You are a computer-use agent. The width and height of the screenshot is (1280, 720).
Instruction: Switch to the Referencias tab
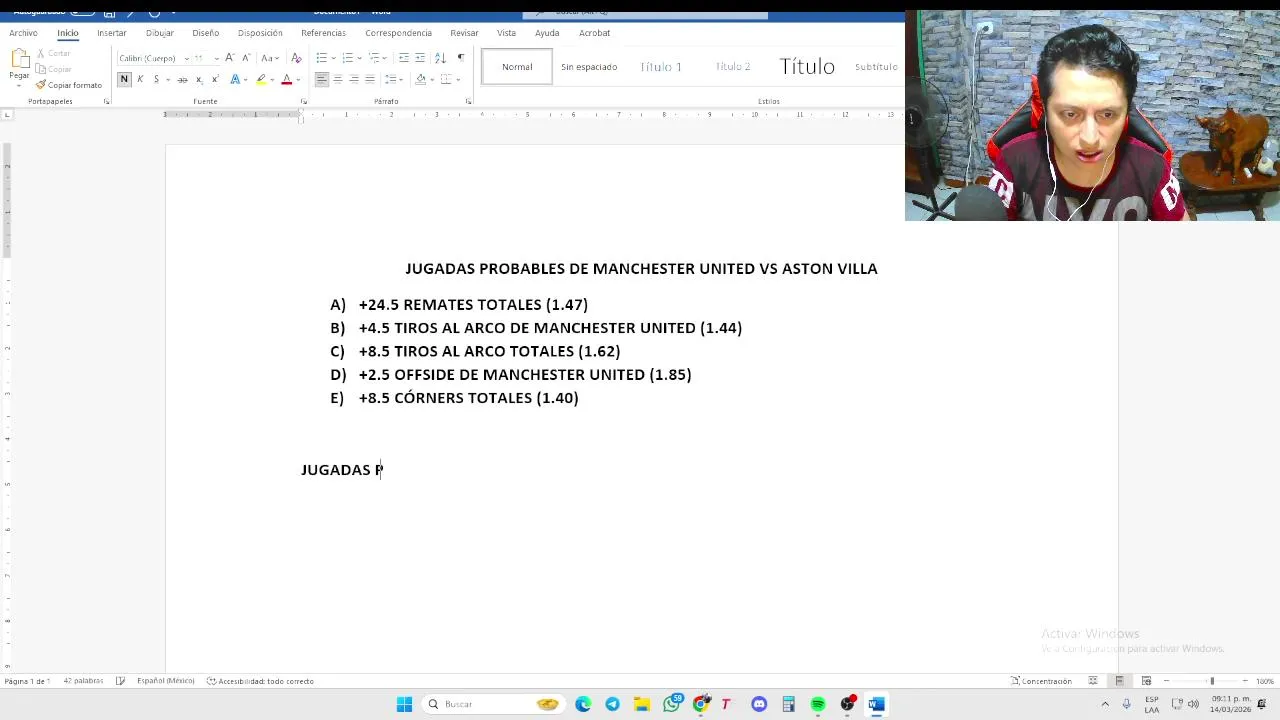pyautogui.click(x=323, y=33)
